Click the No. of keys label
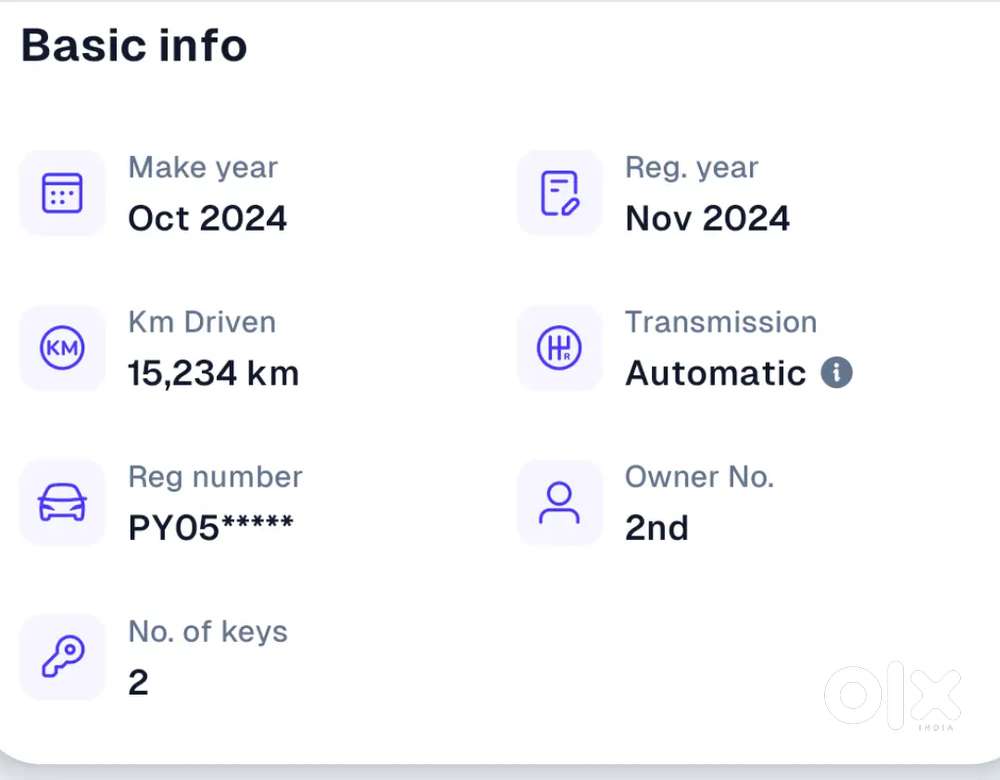The width and height of the screenshot is (1000, 780). click(208, 632)
